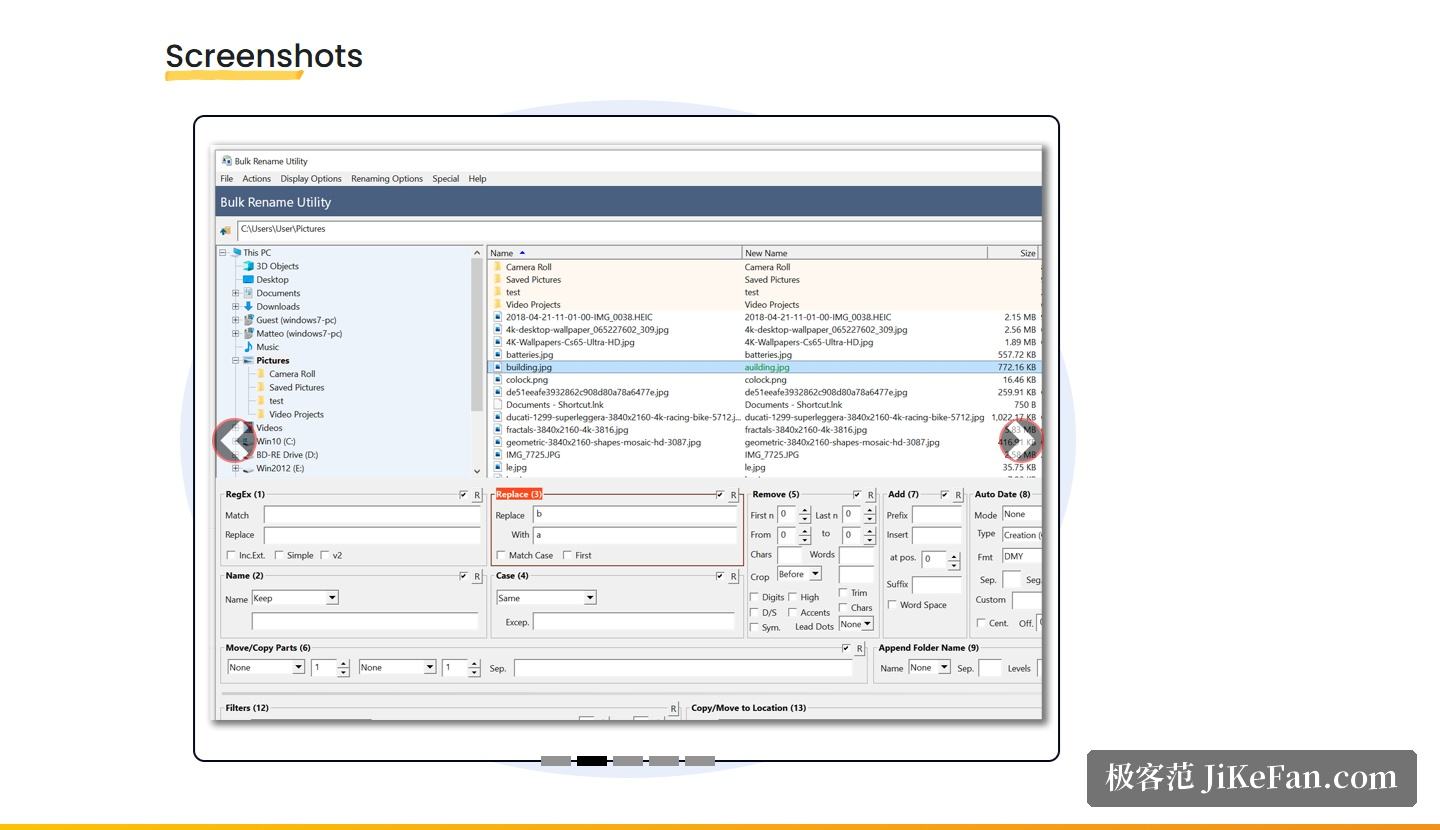Click the 3D Objects cube icon
The height and width of the screenshot is (830, 1440).
(x=248, y=266)
